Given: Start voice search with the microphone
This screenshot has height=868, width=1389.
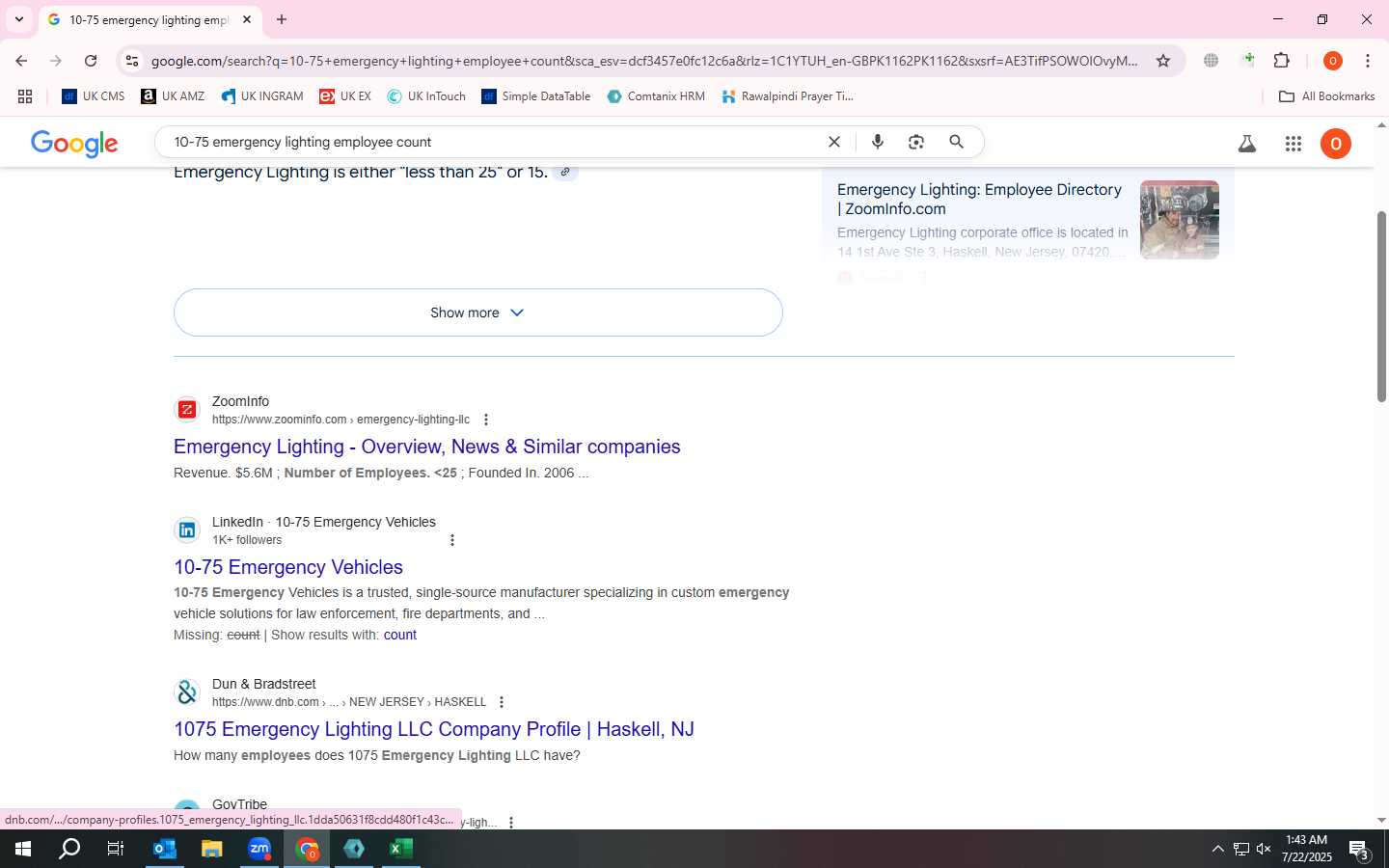Looking at the screenshot, I should (x=878, y=142).
